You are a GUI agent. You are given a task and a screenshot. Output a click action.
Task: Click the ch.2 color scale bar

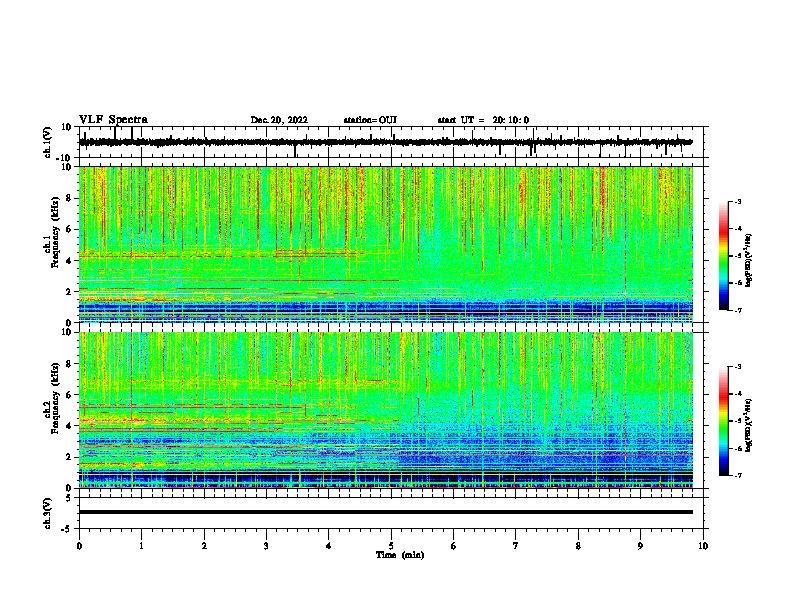[x=723, y=421]
